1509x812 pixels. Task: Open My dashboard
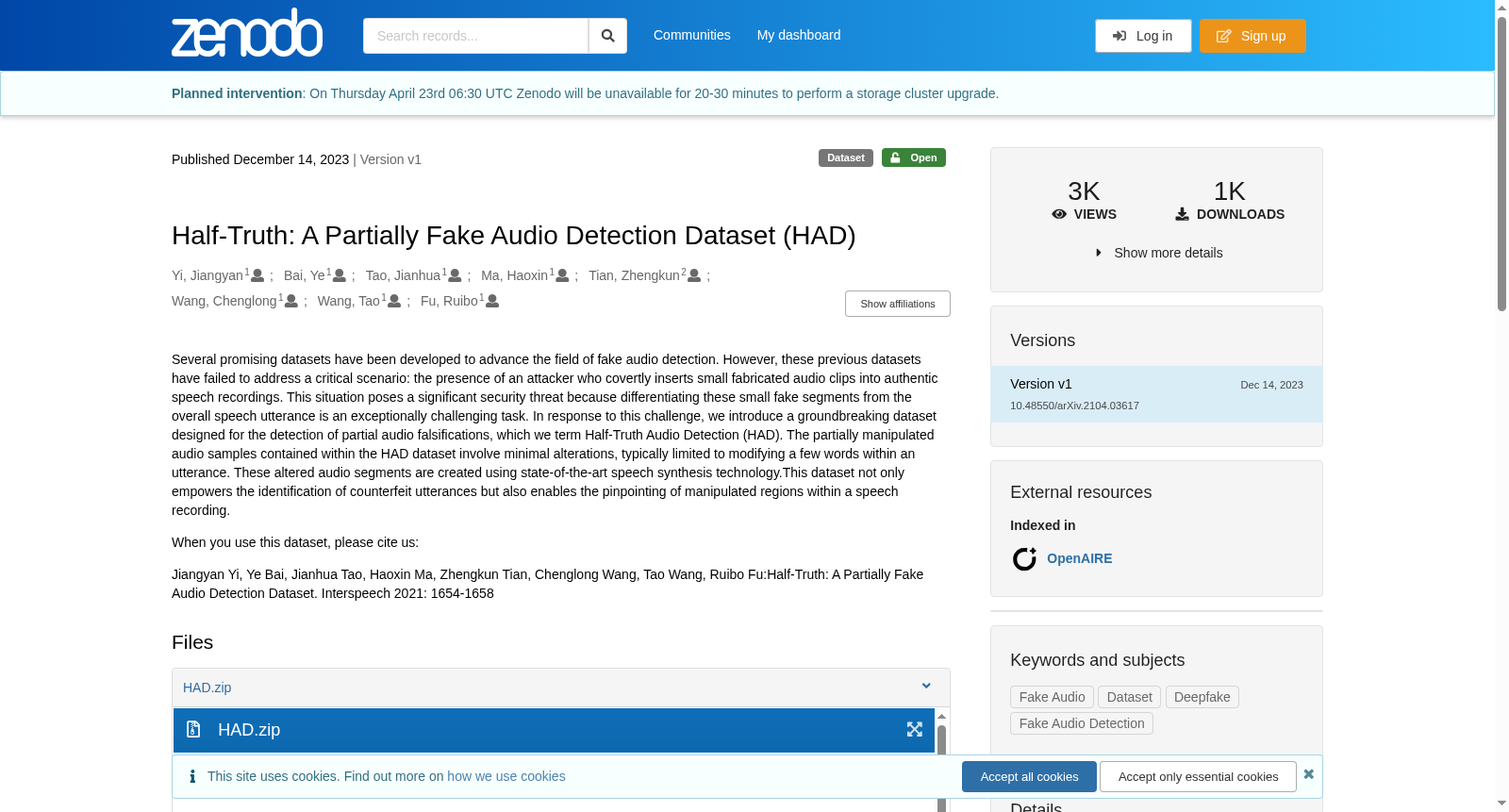[799, 35]
